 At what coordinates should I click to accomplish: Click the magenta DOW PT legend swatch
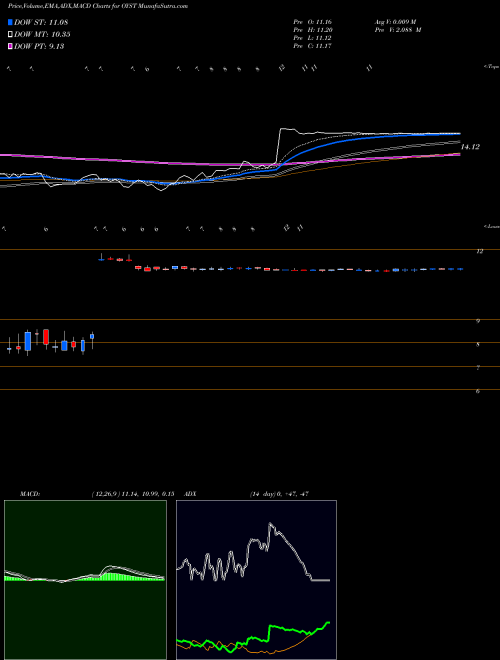click(x=11, y=46)
